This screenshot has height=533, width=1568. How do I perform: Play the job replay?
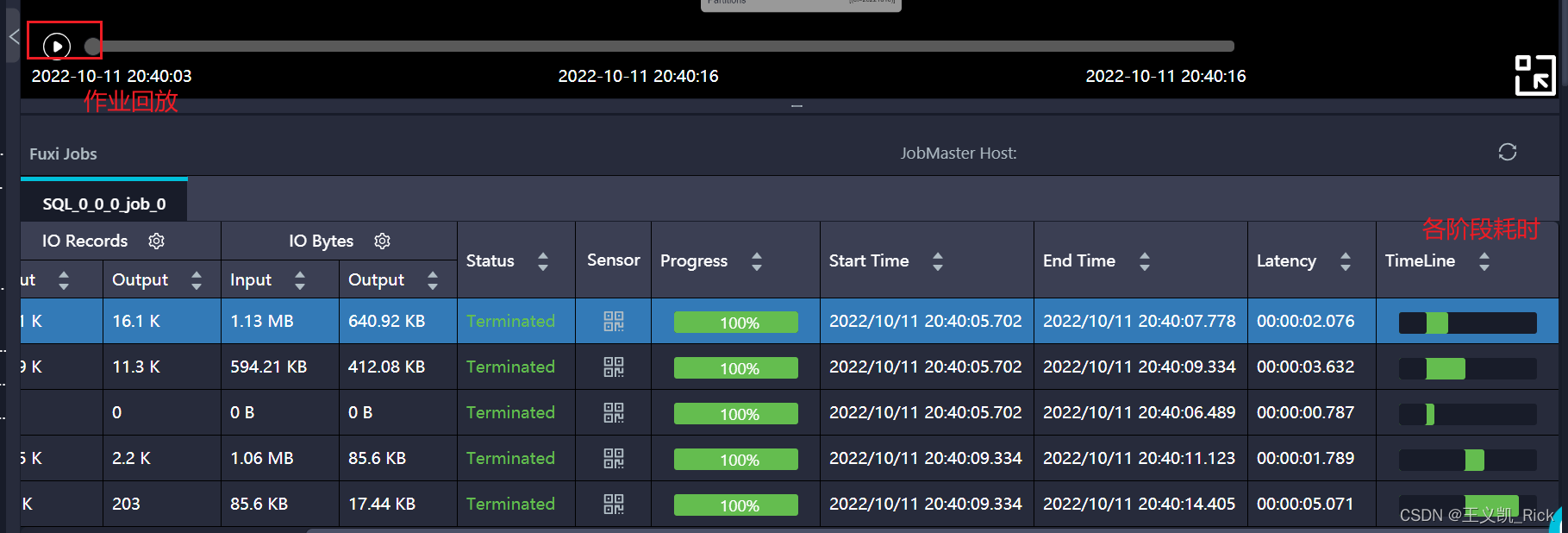[x=57, y=46]
